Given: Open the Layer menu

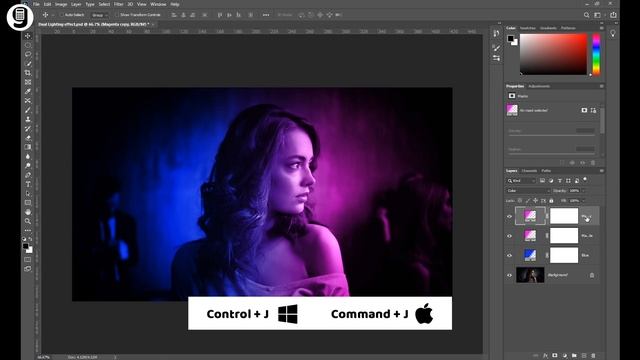Looking at the screenshot, I should [x=76, y=4].
